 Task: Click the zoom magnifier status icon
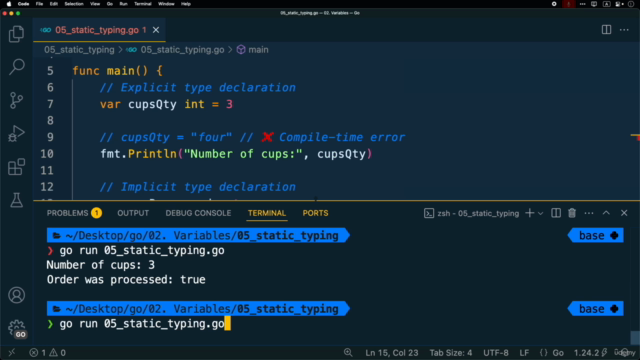click(x=348, y=352)
